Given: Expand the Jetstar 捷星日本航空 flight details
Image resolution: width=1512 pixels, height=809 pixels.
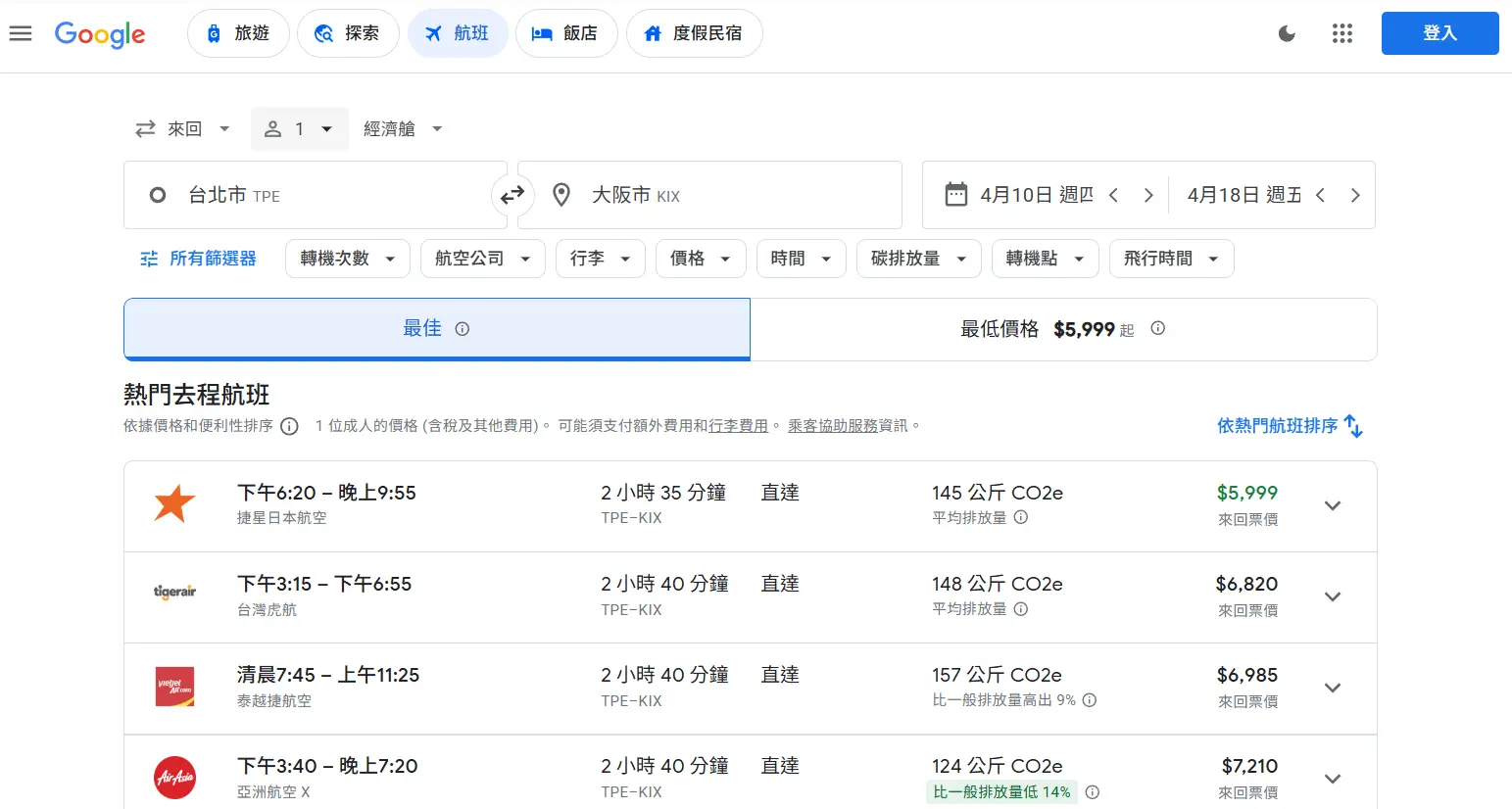Looking at the screenshot, I should click(1332, 506).
